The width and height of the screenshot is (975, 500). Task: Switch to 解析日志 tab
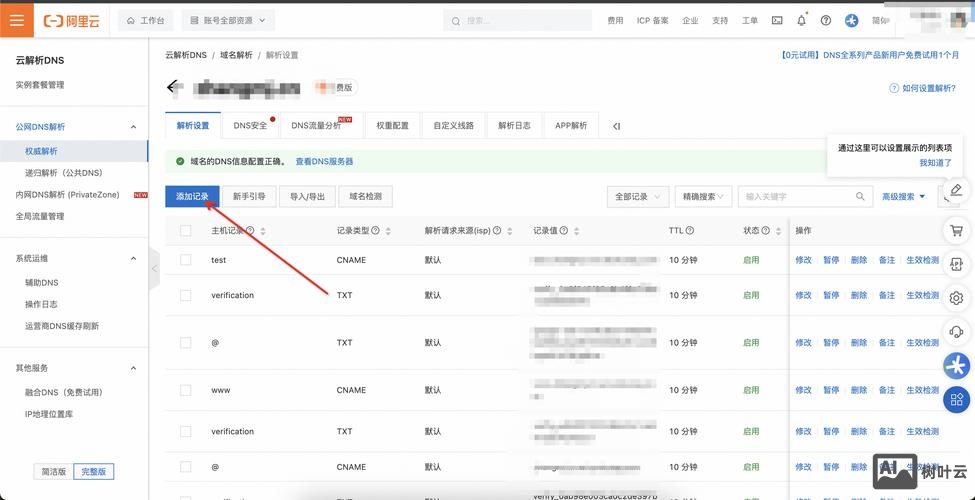(514, 126)
